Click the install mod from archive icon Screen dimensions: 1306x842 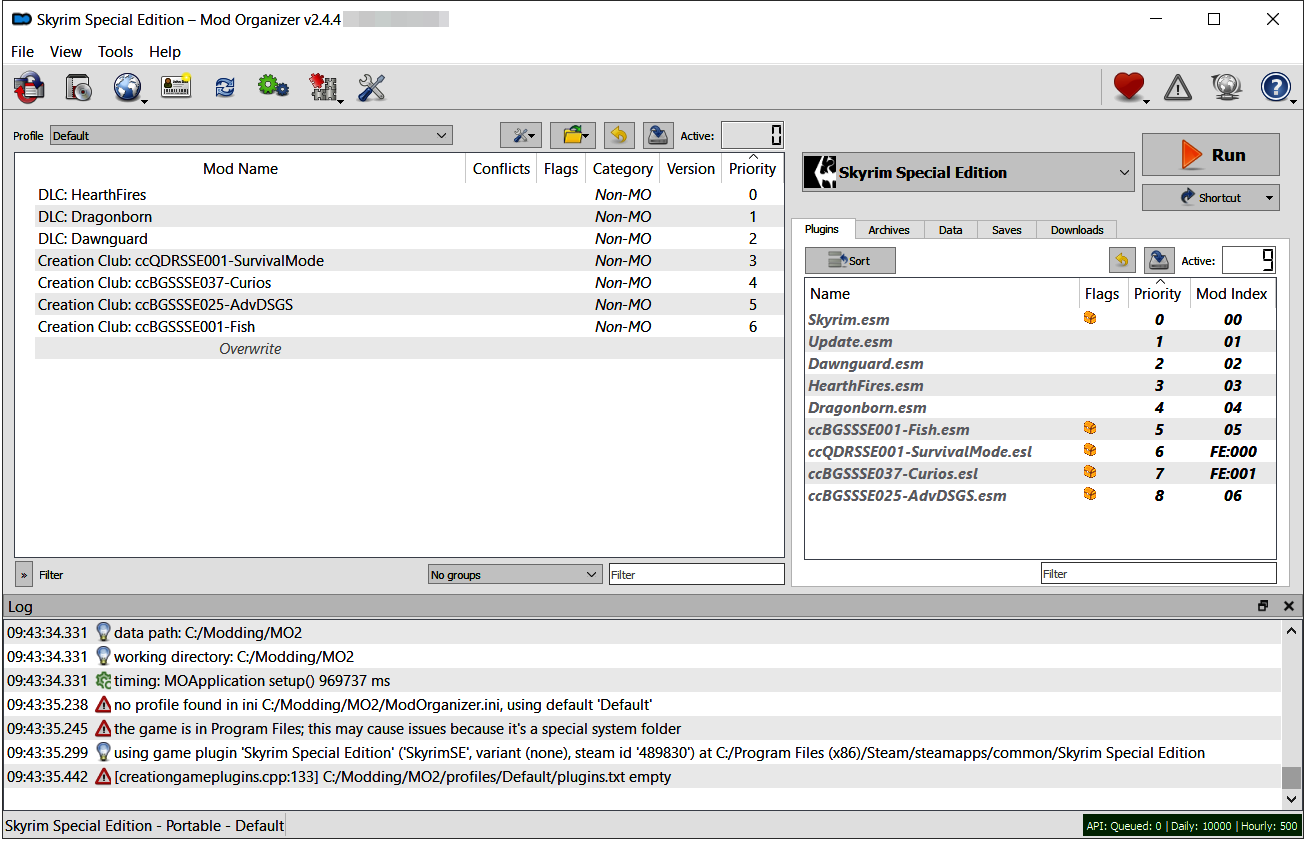(78, 87)
